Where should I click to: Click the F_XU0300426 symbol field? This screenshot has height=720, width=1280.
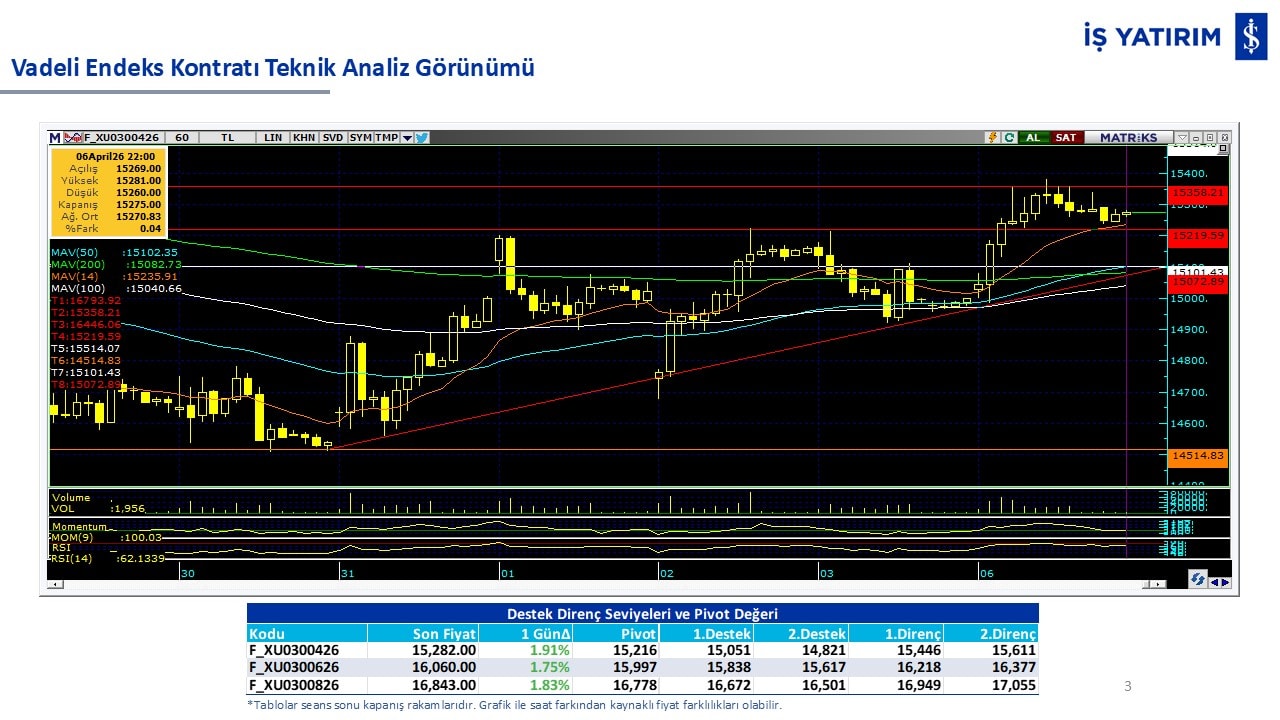(123, 138)
